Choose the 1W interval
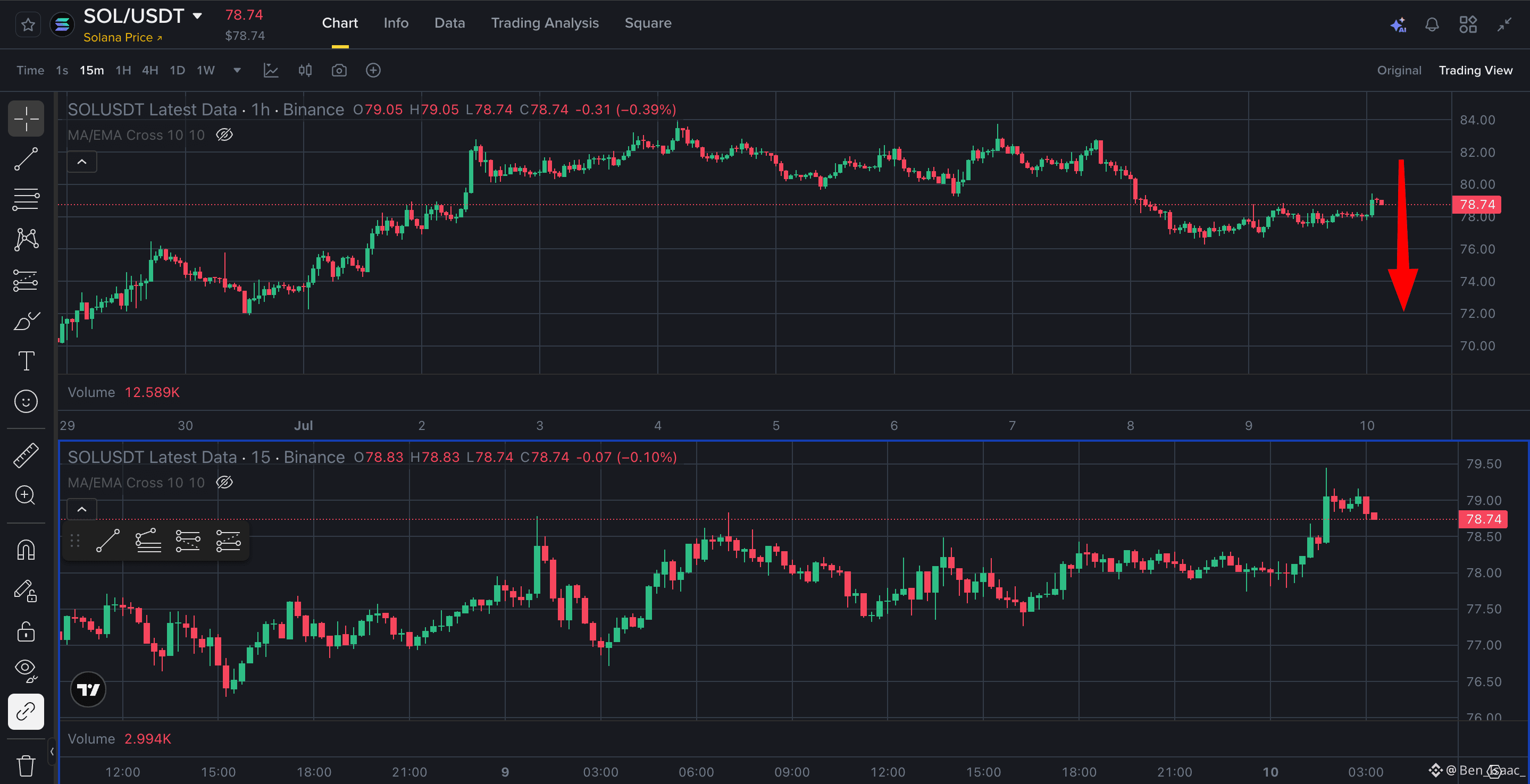The image size is (1530, 784). (205, 70)
